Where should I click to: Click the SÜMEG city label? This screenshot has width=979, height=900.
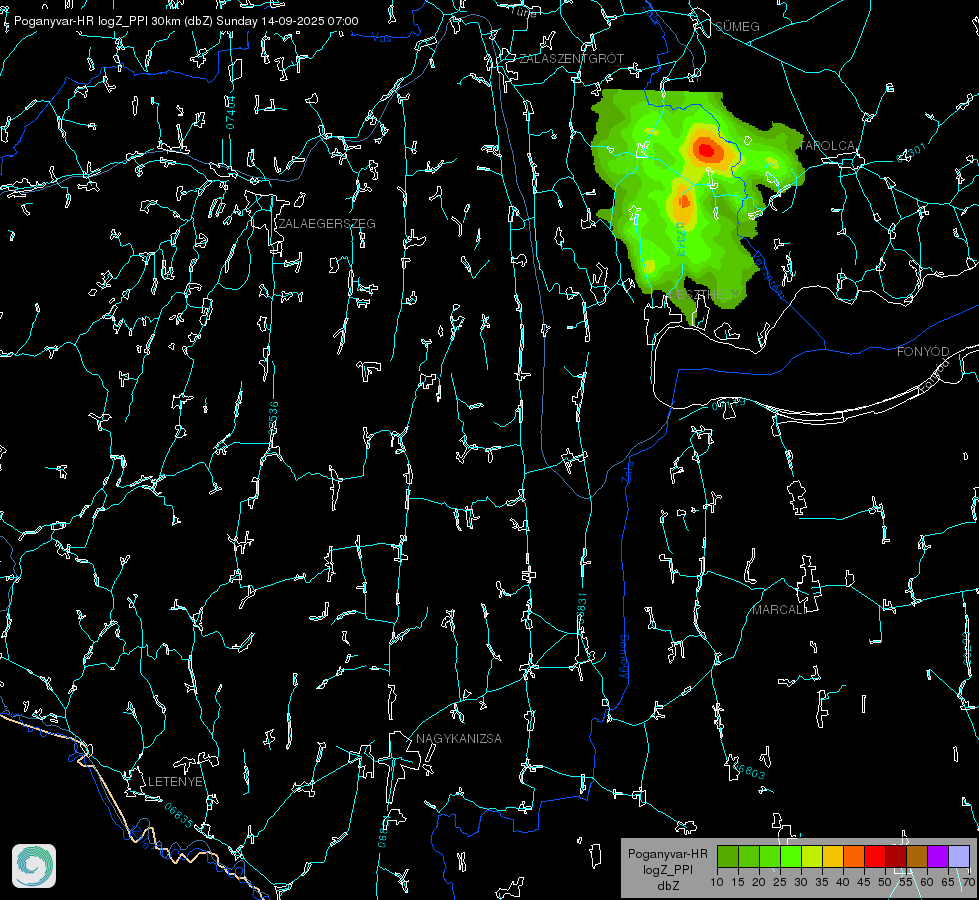[737, 26]
